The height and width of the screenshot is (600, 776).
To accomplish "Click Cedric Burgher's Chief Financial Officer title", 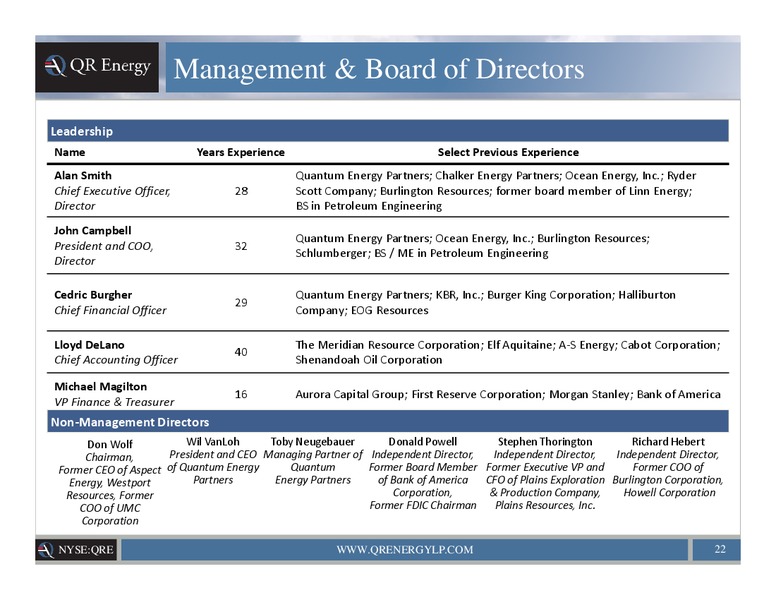I will tap(110, 310).
